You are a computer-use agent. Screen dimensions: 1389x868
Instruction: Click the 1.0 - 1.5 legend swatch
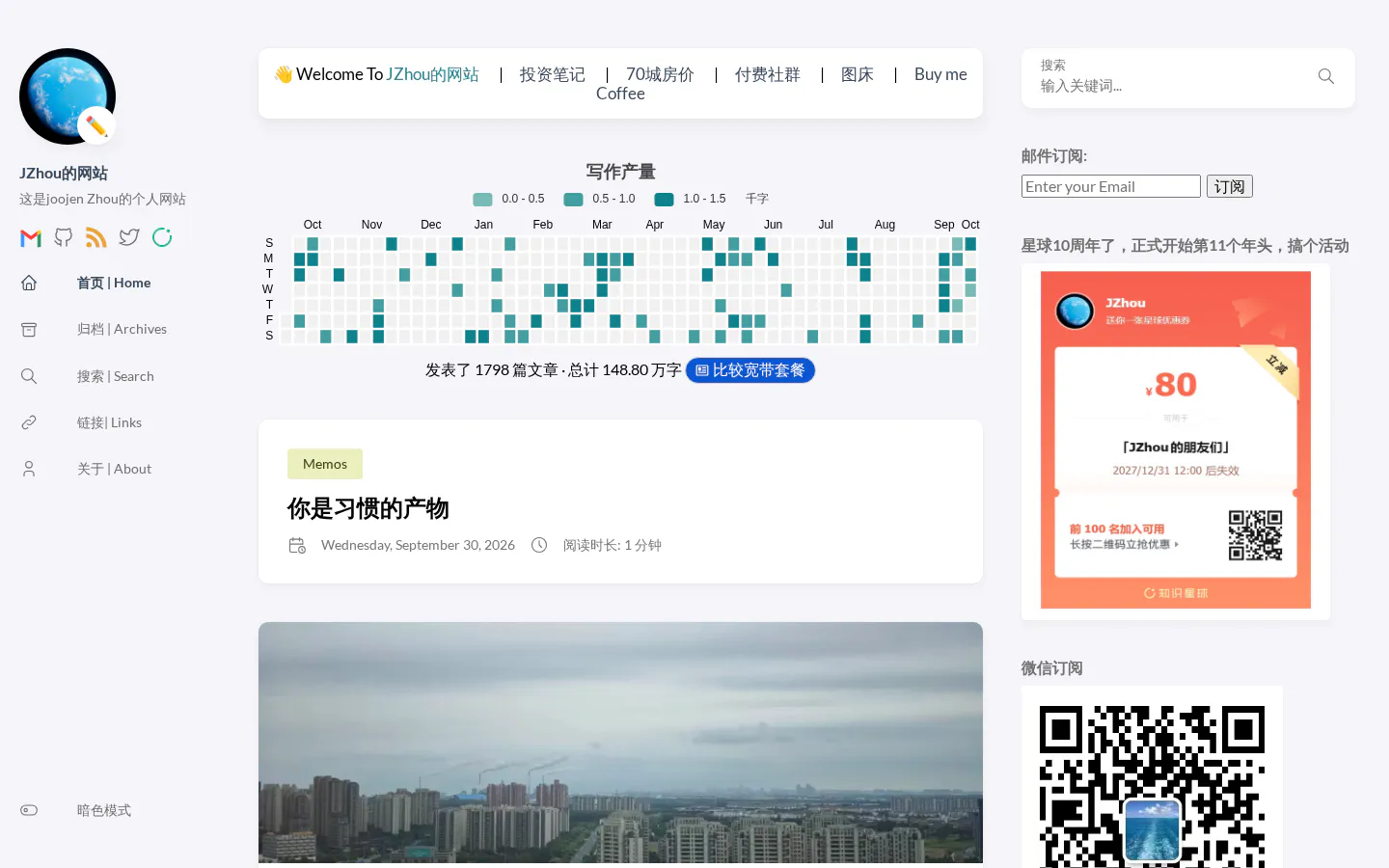click(x=664, y=200)
